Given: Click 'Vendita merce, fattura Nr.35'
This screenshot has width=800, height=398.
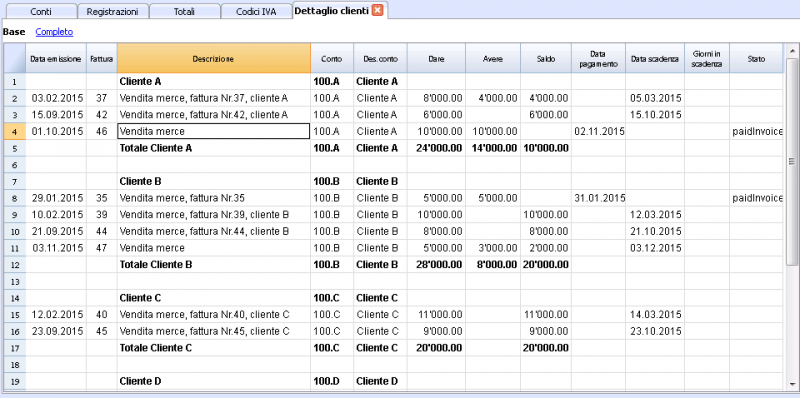Looking at the screenshot, I should pos(214,198).
